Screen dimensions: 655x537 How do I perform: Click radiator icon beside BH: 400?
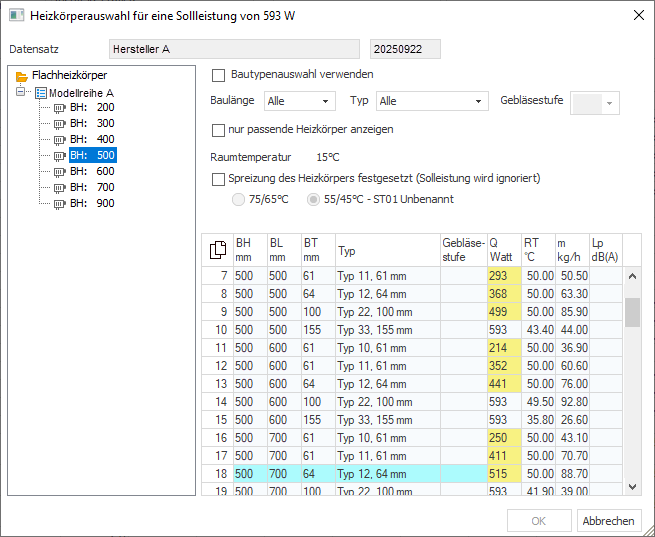pyautogui.click(x=60, y=140)
